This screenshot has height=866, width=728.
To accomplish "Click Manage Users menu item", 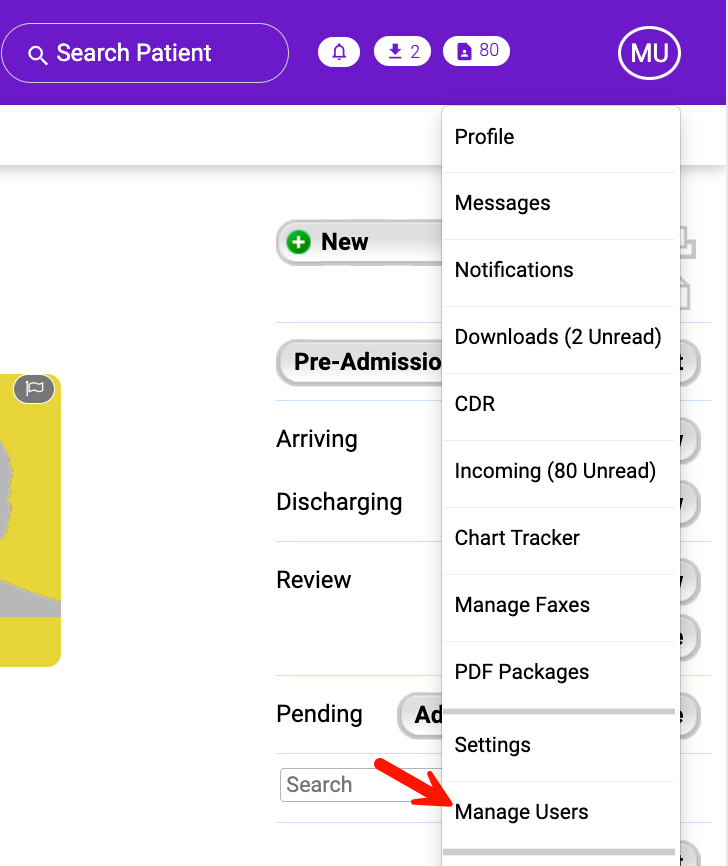I will [521, 812].
